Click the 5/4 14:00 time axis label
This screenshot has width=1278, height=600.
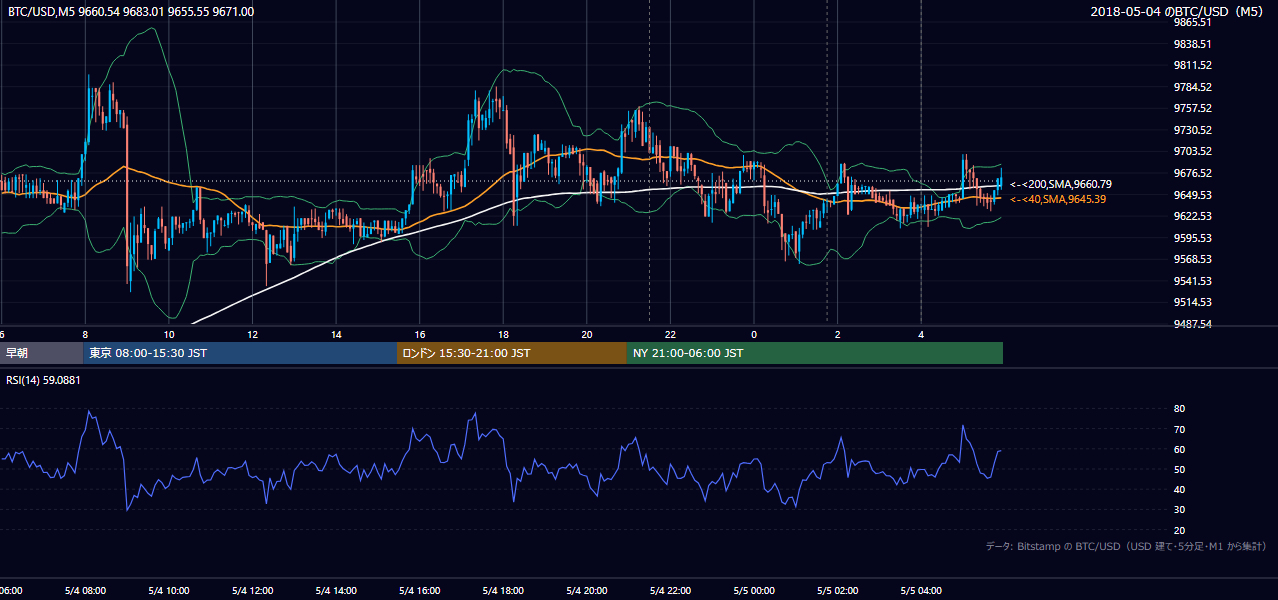pyautogui.click(x=336, y=591)
